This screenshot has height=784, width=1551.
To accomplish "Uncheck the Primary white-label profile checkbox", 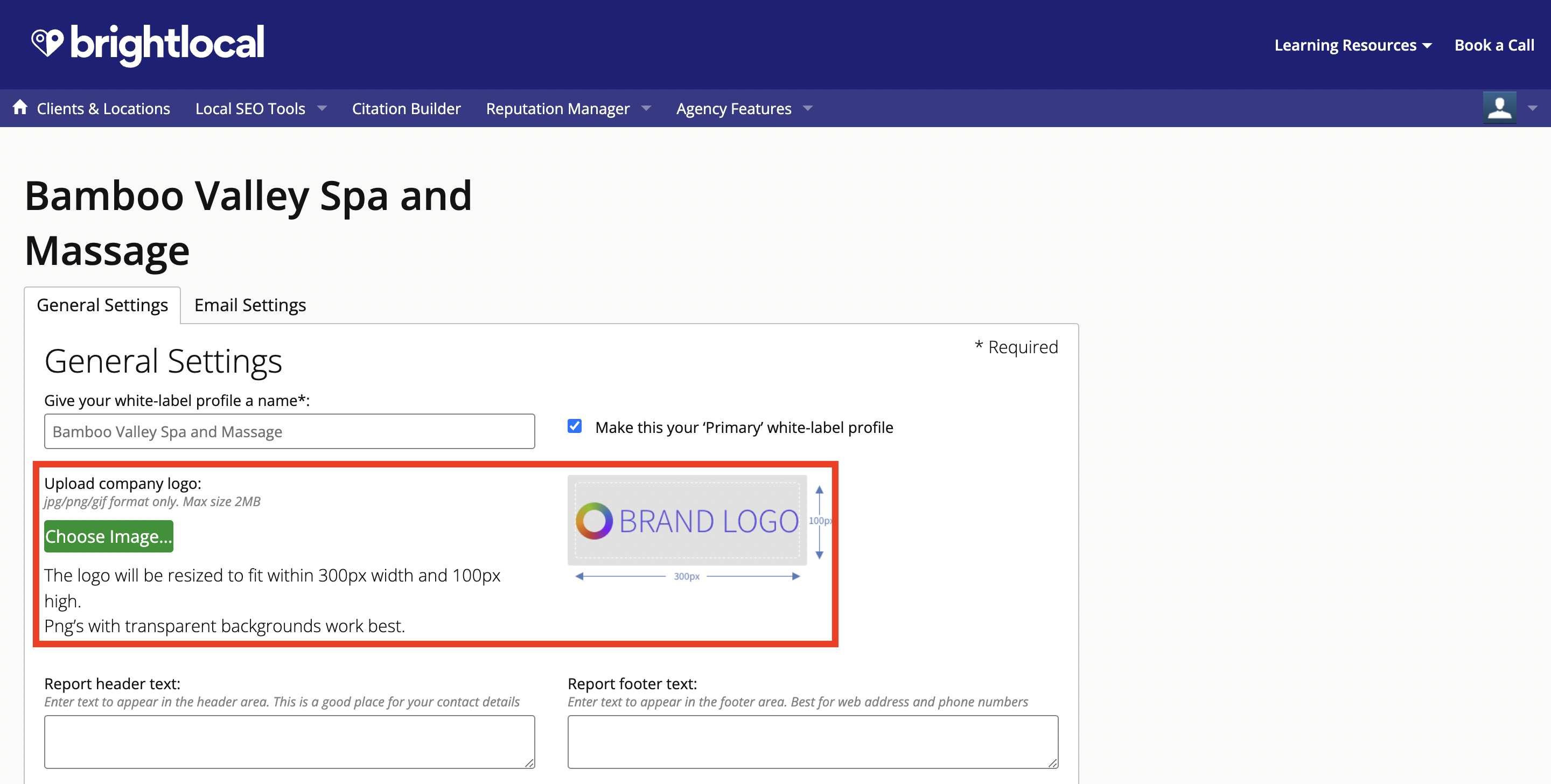I will [575, 426].
